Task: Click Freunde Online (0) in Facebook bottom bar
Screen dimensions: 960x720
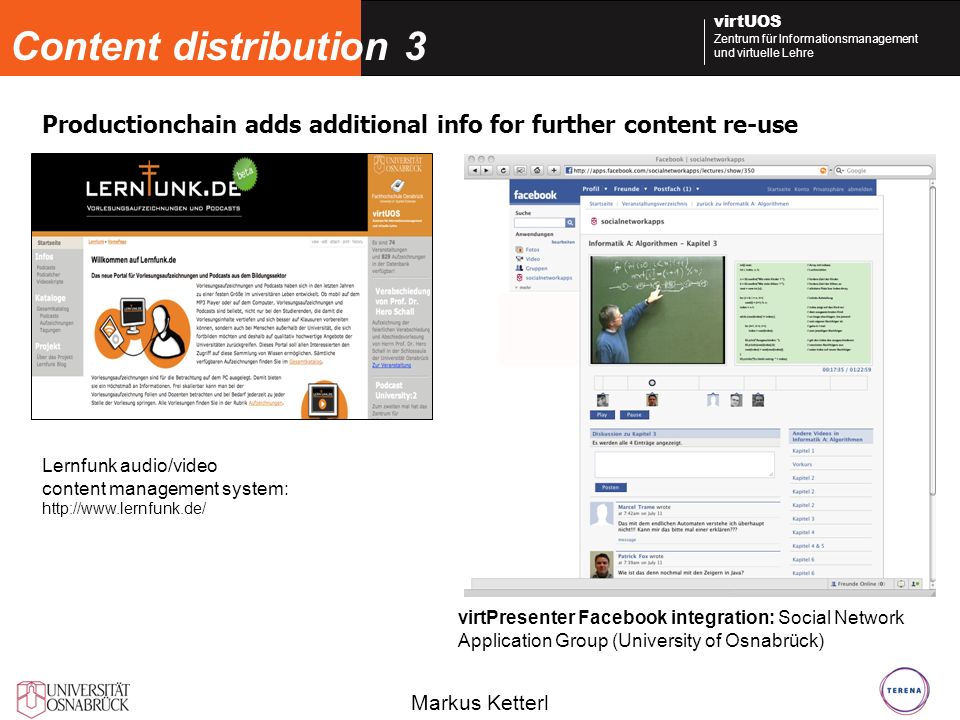Action: 858,584
